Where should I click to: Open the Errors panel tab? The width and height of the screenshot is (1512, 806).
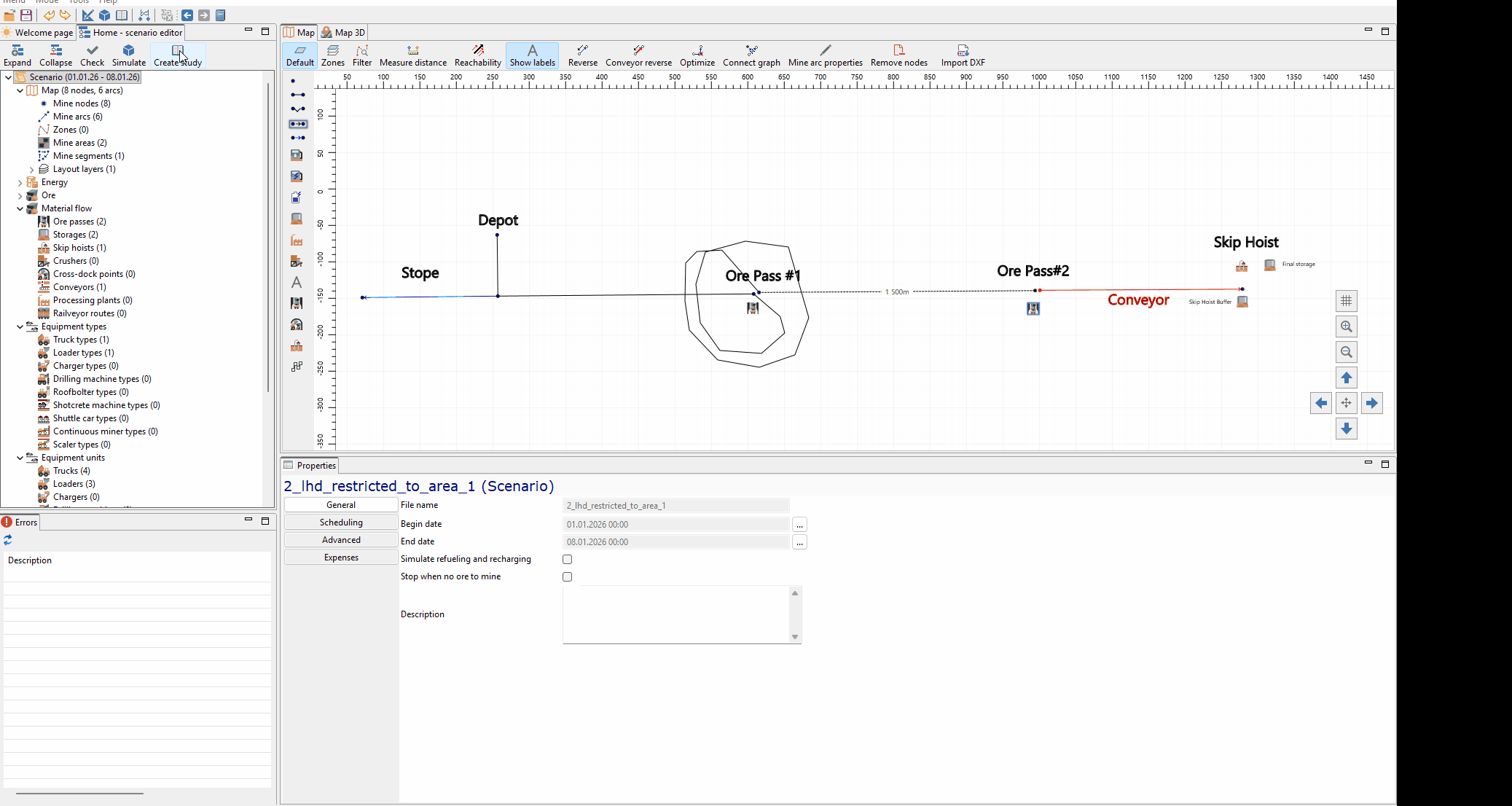pos(20,522)
